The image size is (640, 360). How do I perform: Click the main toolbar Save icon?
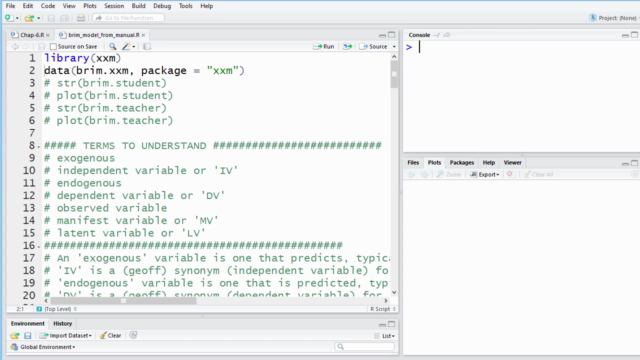click(x=51, y=18)
